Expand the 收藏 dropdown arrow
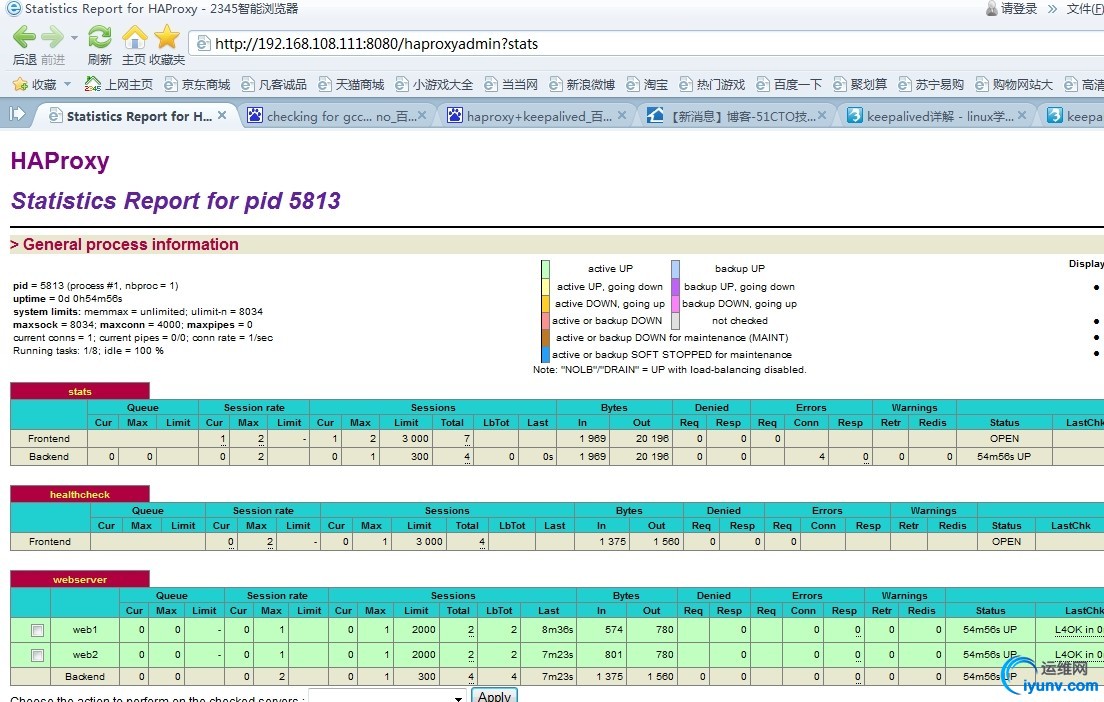The width and height of the screenshot is (1104, 702). [x=68, y=84]
